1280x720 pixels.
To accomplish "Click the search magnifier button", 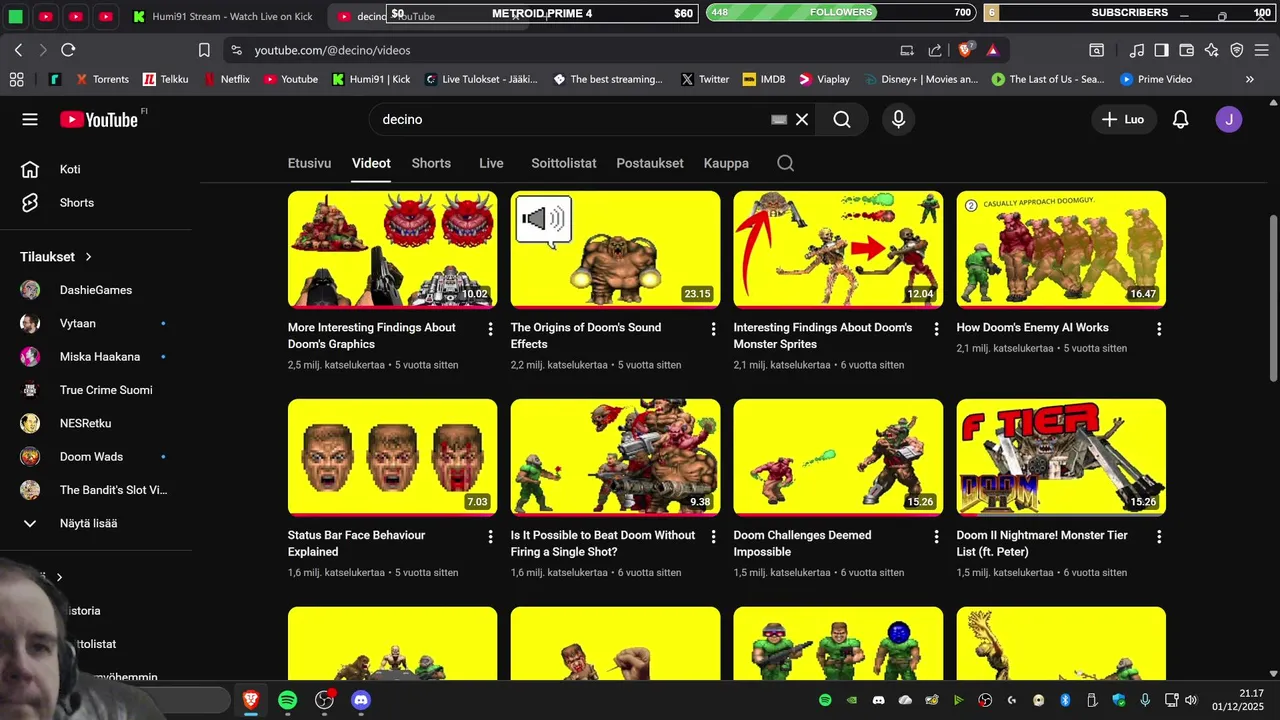I will coord(842,119).
